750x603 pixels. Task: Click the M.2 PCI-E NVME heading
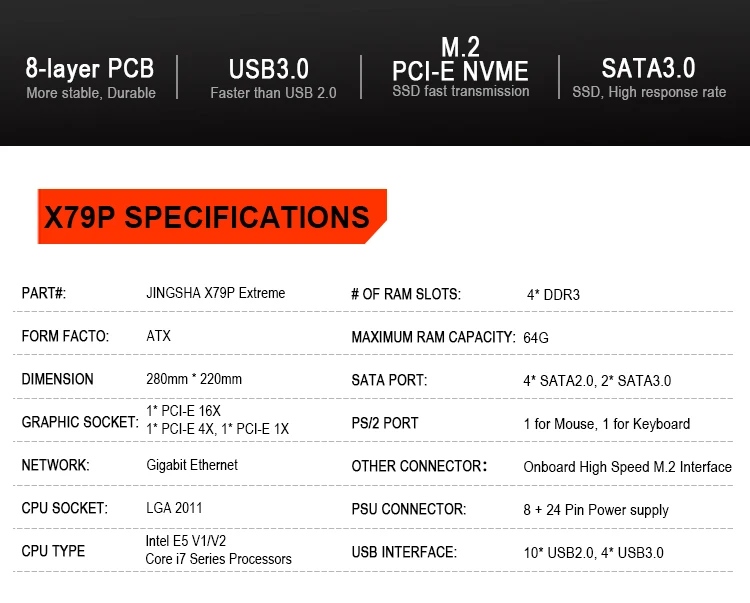tap(460, 59)
